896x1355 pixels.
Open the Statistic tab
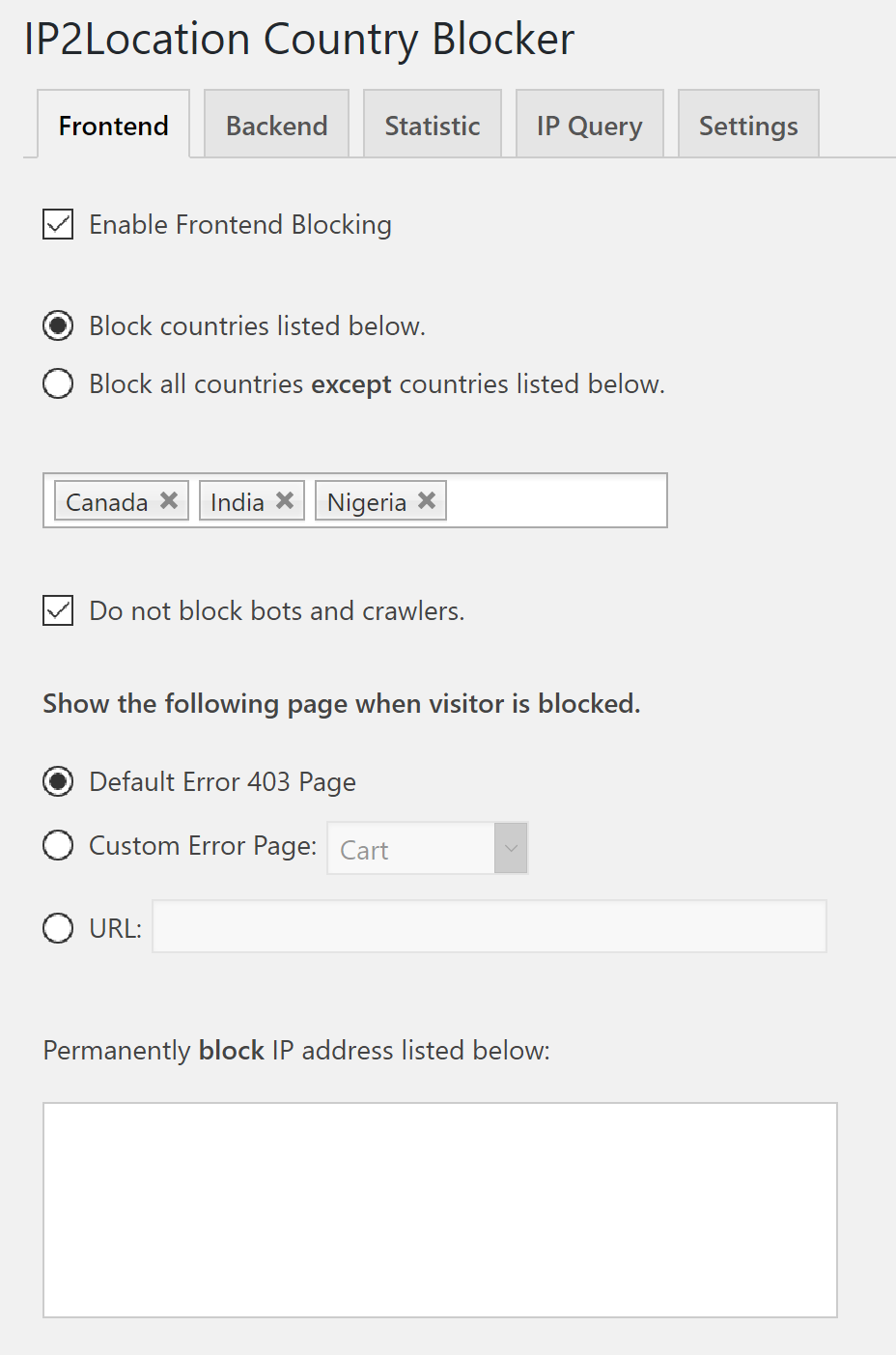click(433, 126)
